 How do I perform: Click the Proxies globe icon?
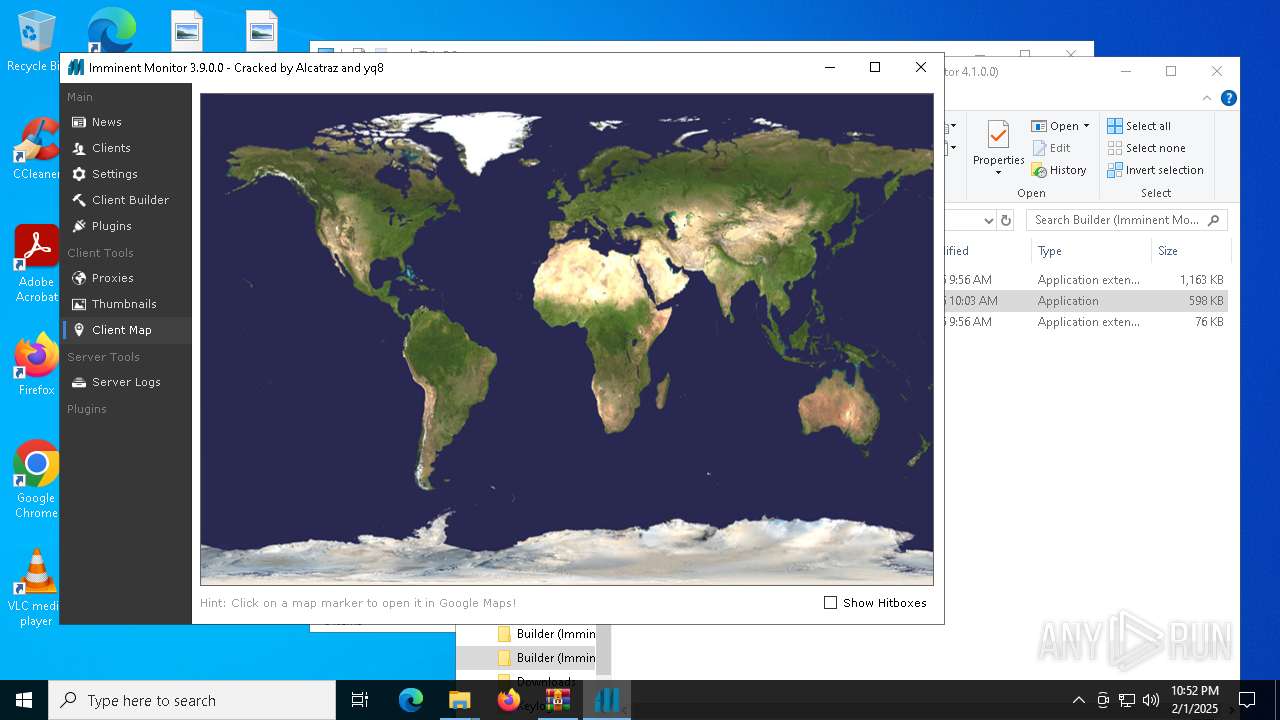tap(79, 278)
